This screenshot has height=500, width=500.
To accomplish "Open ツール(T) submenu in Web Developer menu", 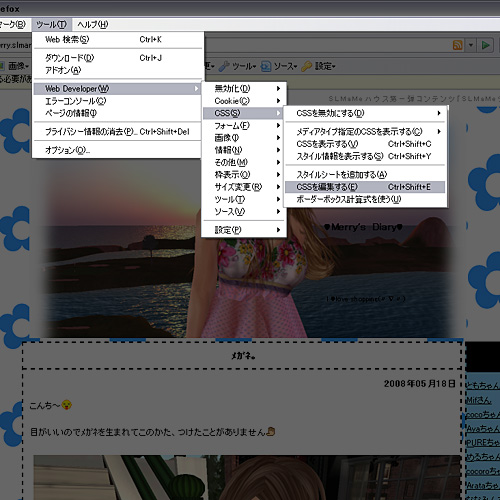I will (x=244, y=199).
